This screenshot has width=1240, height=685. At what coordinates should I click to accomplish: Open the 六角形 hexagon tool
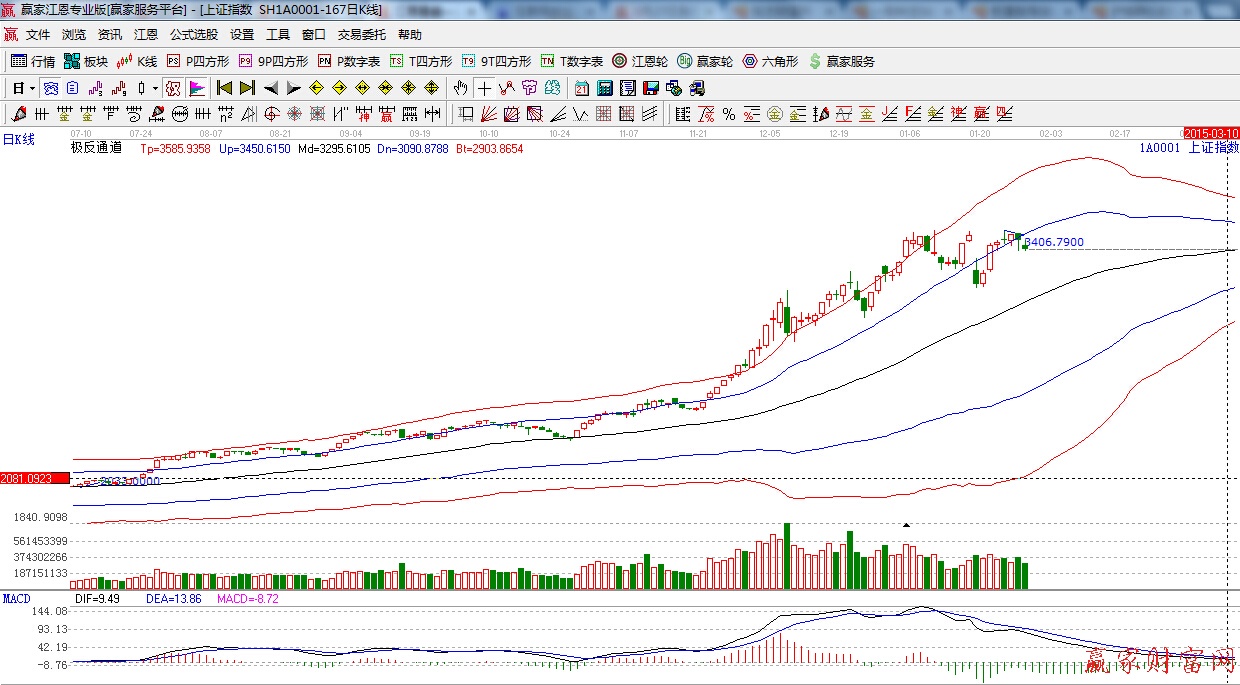[x=770, y=61]
